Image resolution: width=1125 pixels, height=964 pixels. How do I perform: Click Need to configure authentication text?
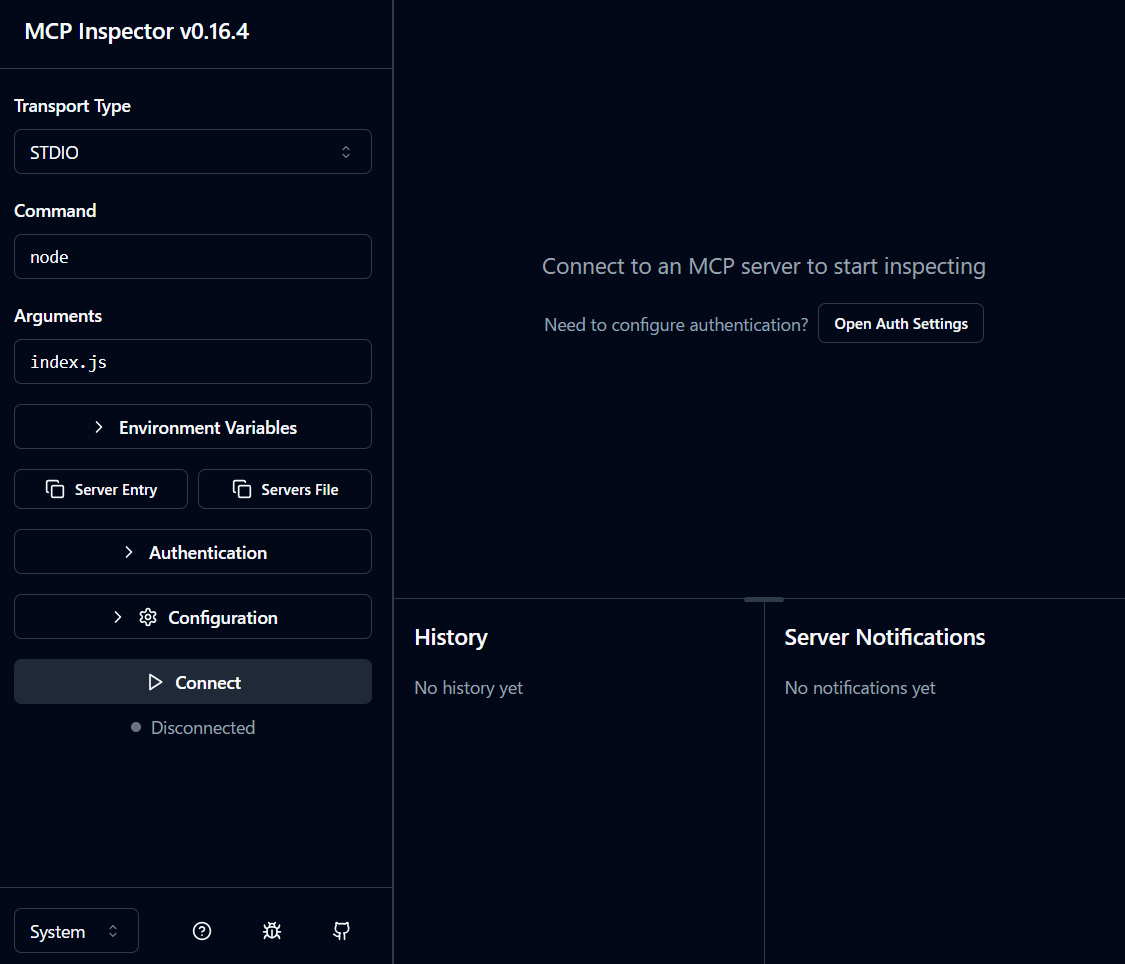coord(676,325)
